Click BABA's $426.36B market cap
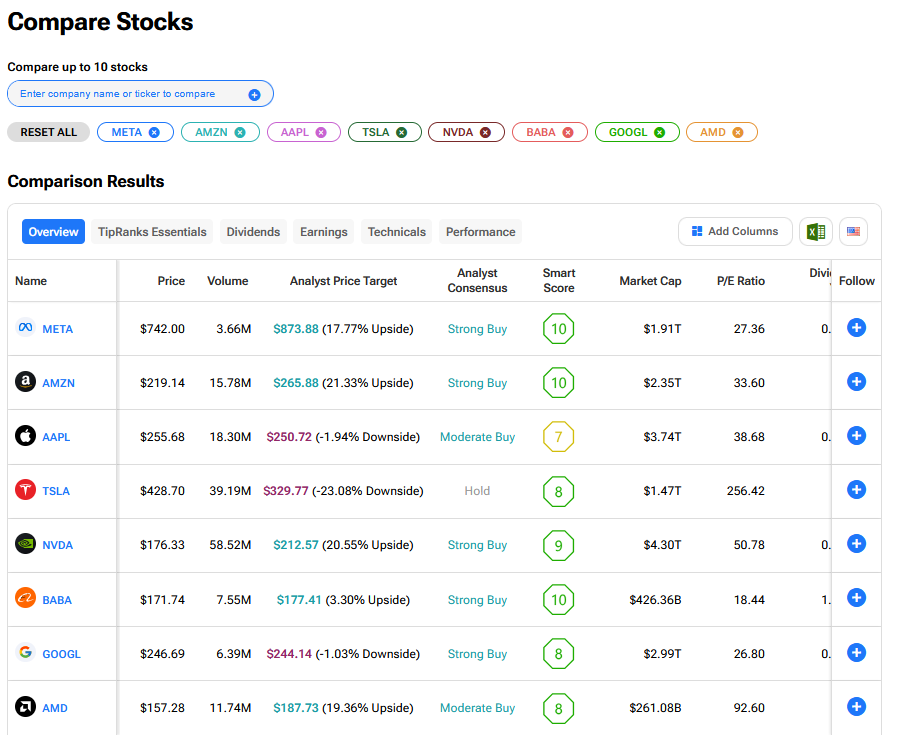This screenshot has width=899, height=735. 655,600
